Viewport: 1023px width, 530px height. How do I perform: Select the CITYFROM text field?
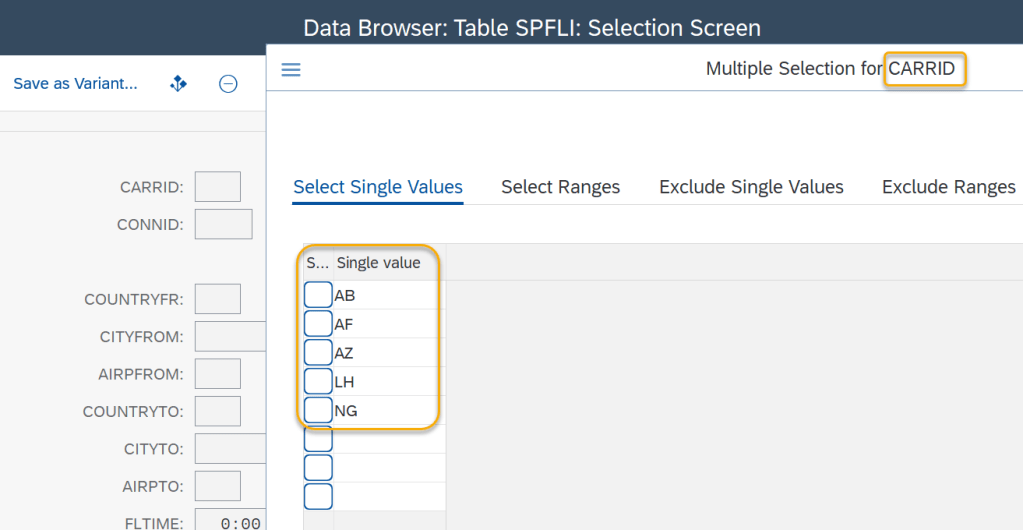click(230, 336)
